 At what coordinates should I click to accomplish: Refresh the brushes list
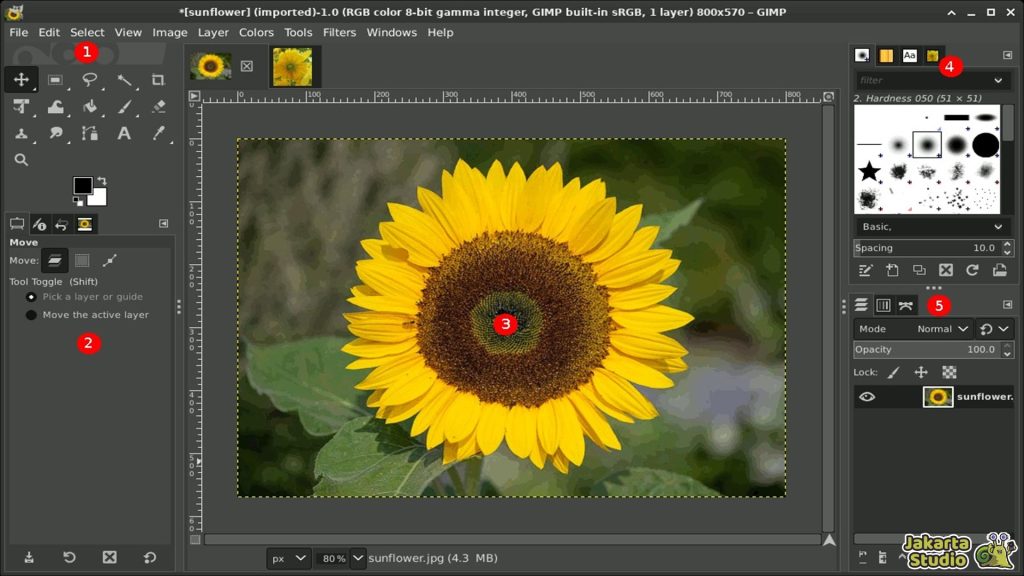pyautogui.click(x=972, y=270)
